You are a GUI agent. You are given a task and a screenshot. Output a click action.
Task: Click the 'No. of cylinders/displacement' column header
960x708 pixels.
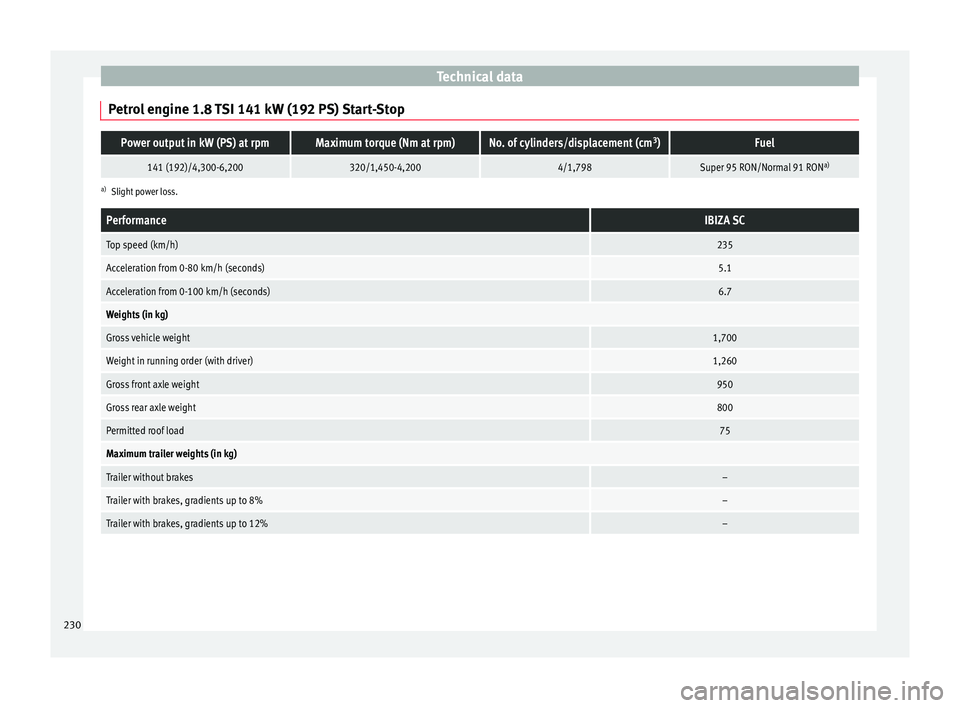coord(574,143)
